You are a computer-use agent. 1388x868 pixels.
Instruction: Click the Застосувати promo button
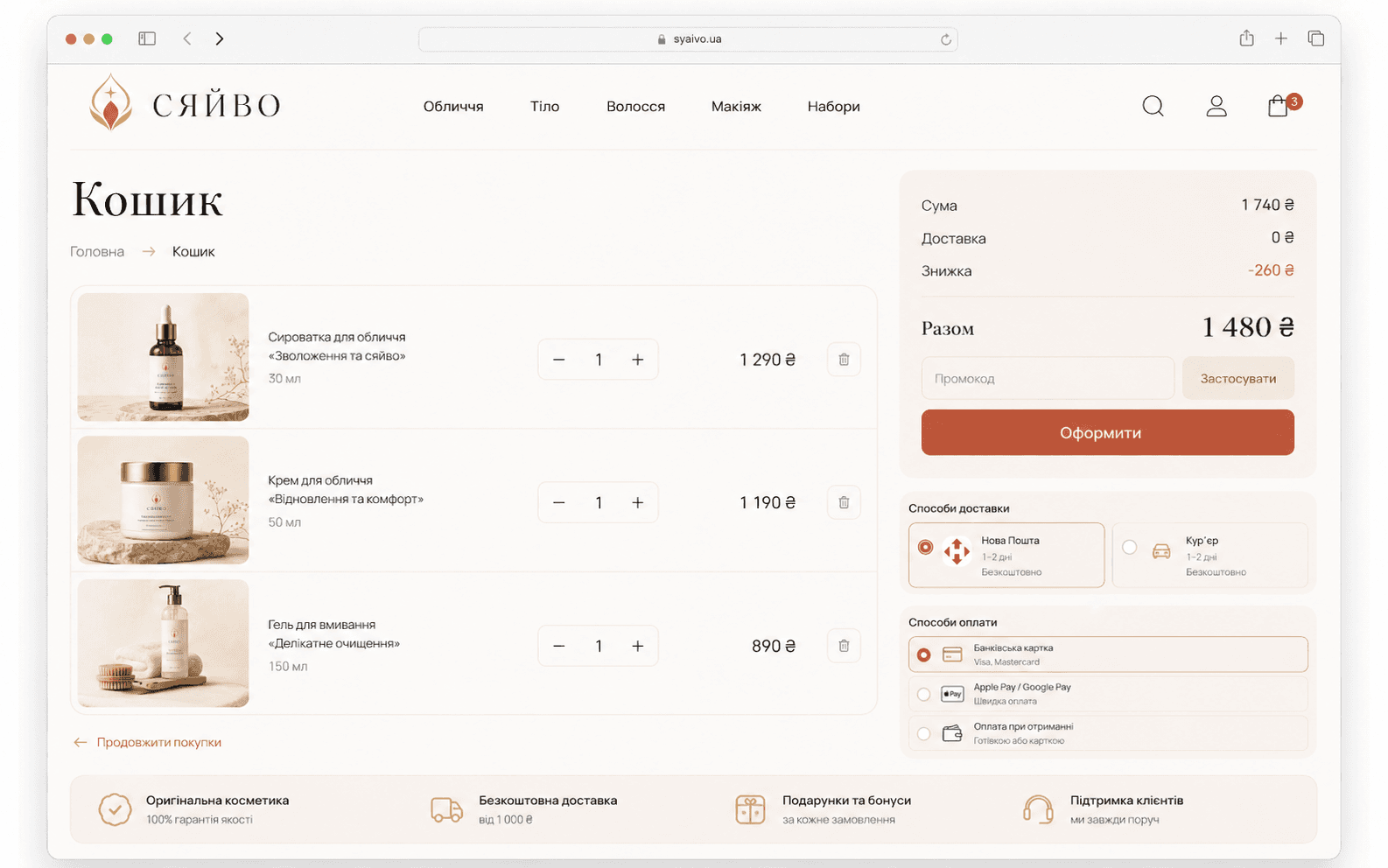1237,379
